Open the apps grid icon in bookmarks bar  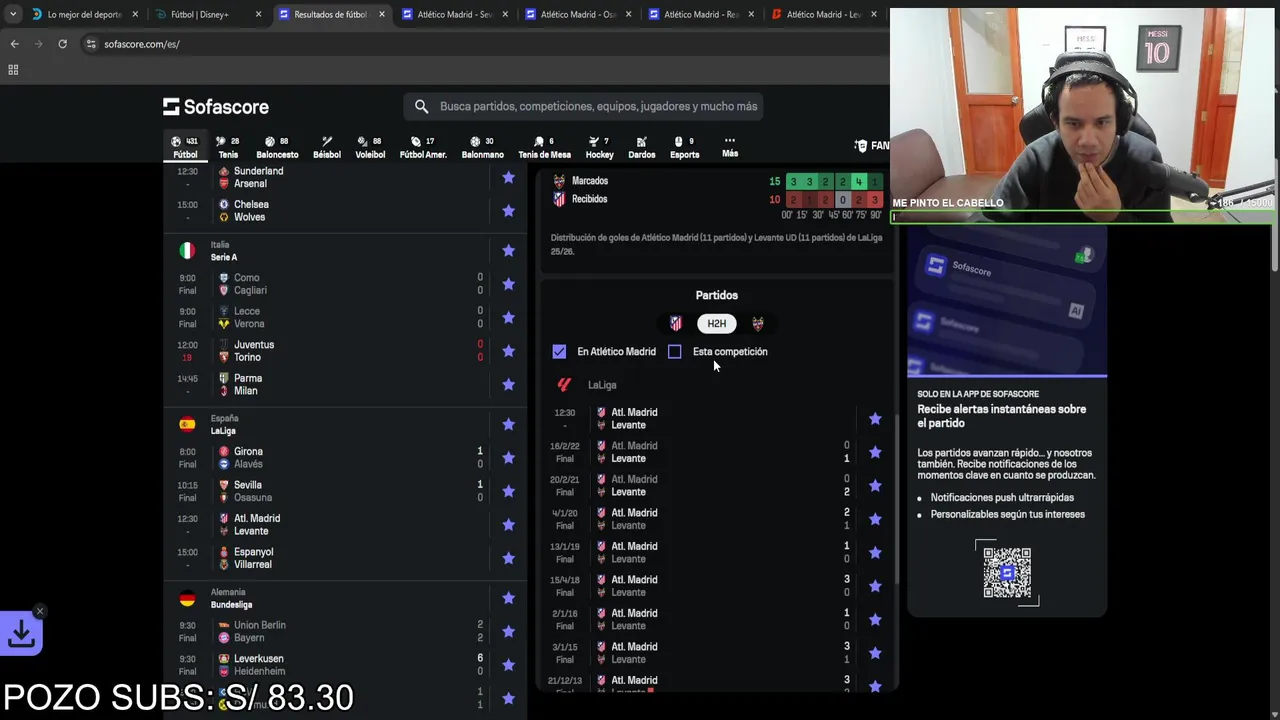pos(13,70)
